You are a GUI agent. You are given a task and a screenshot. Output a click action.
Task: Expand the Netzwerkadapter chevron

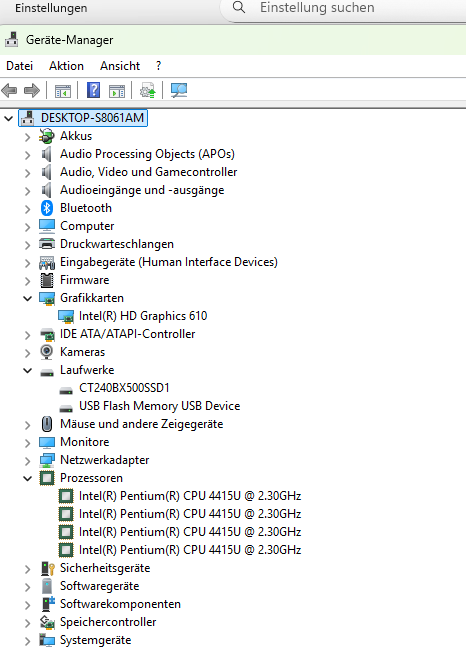point(27,461)
